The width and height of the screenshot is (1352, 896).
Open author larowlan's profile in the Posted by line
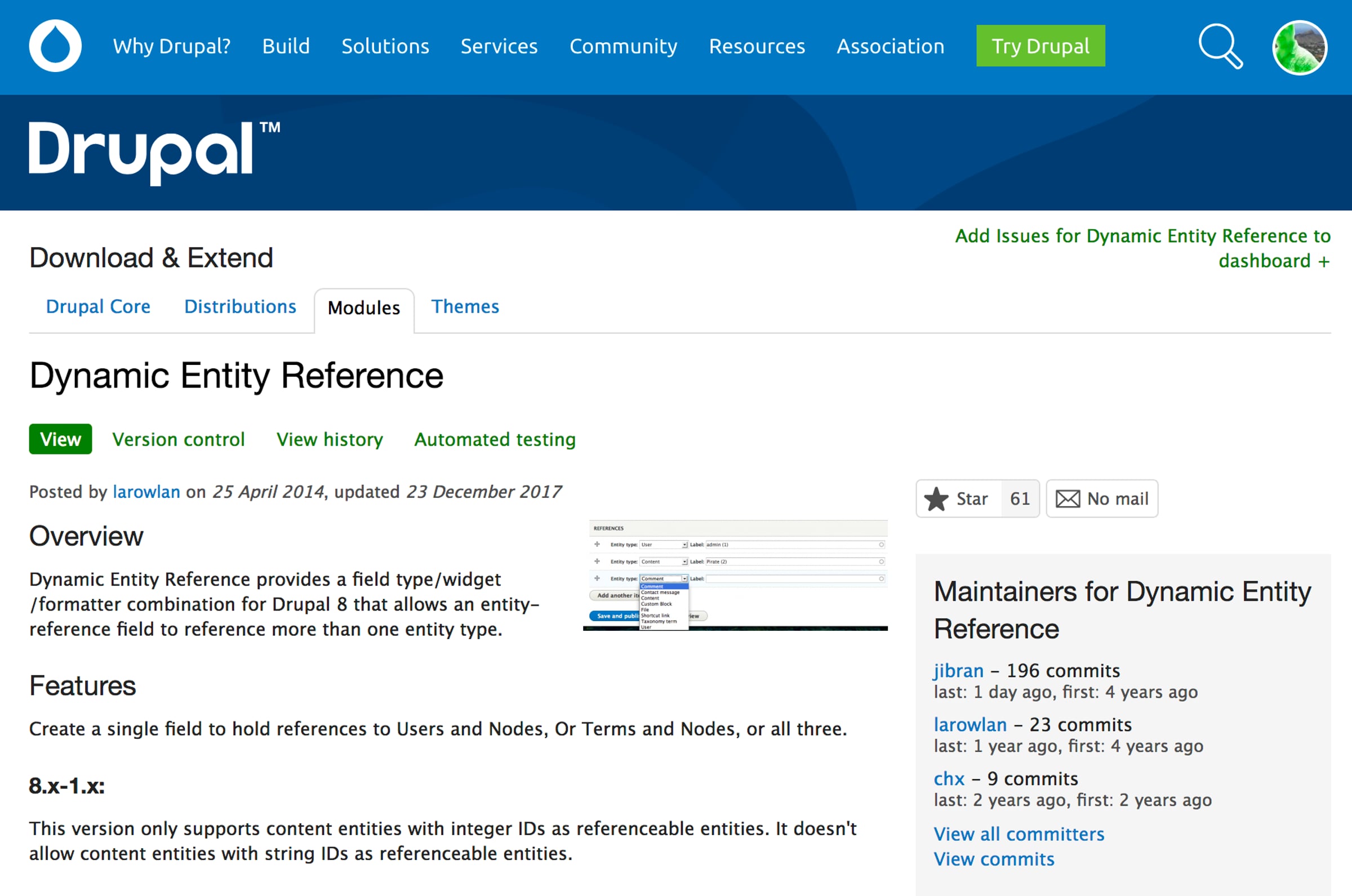tap(146, 492)
